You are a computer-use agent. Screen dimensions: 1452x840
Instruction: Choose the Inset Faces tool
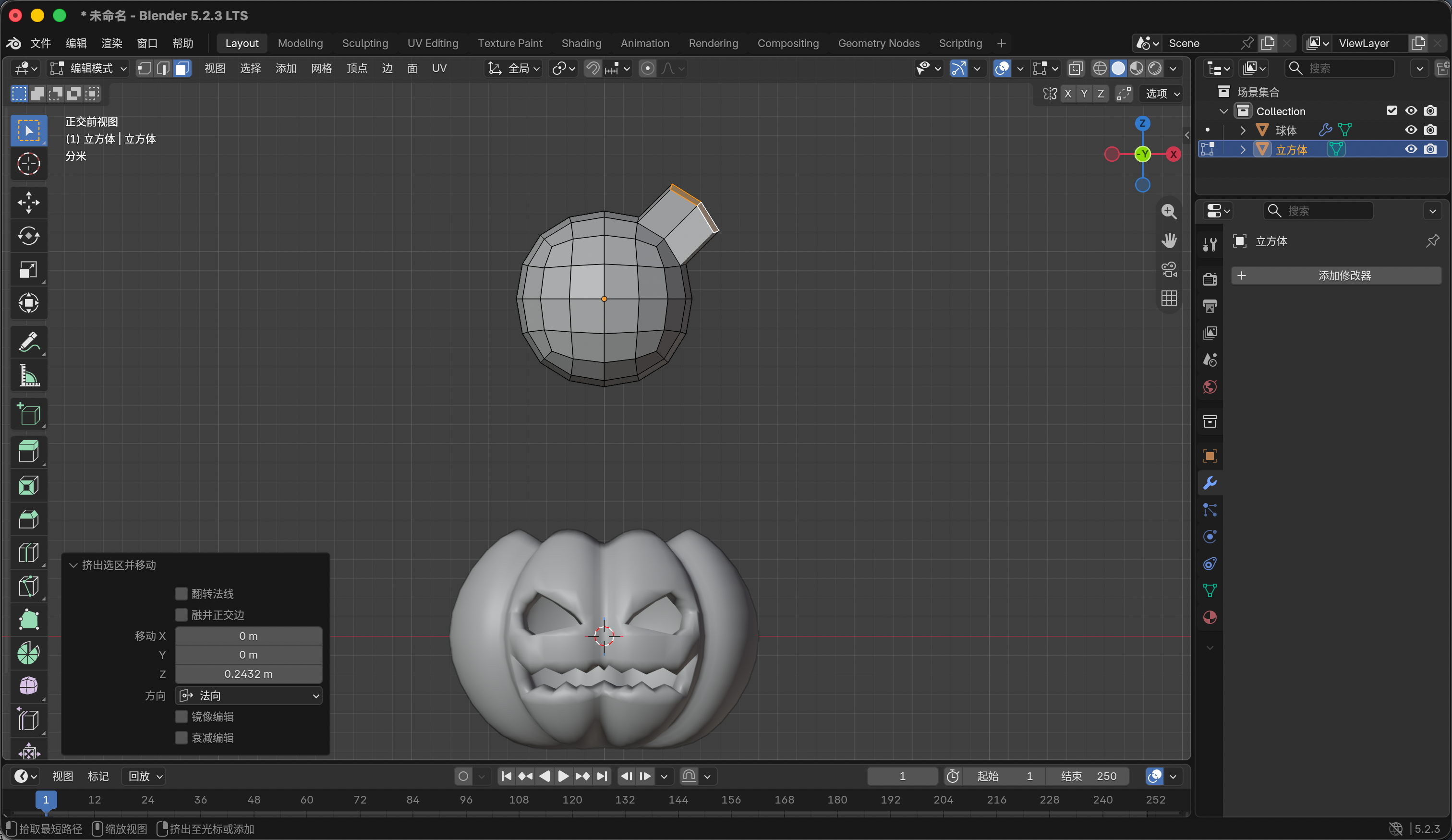click(x=28, y=486)
